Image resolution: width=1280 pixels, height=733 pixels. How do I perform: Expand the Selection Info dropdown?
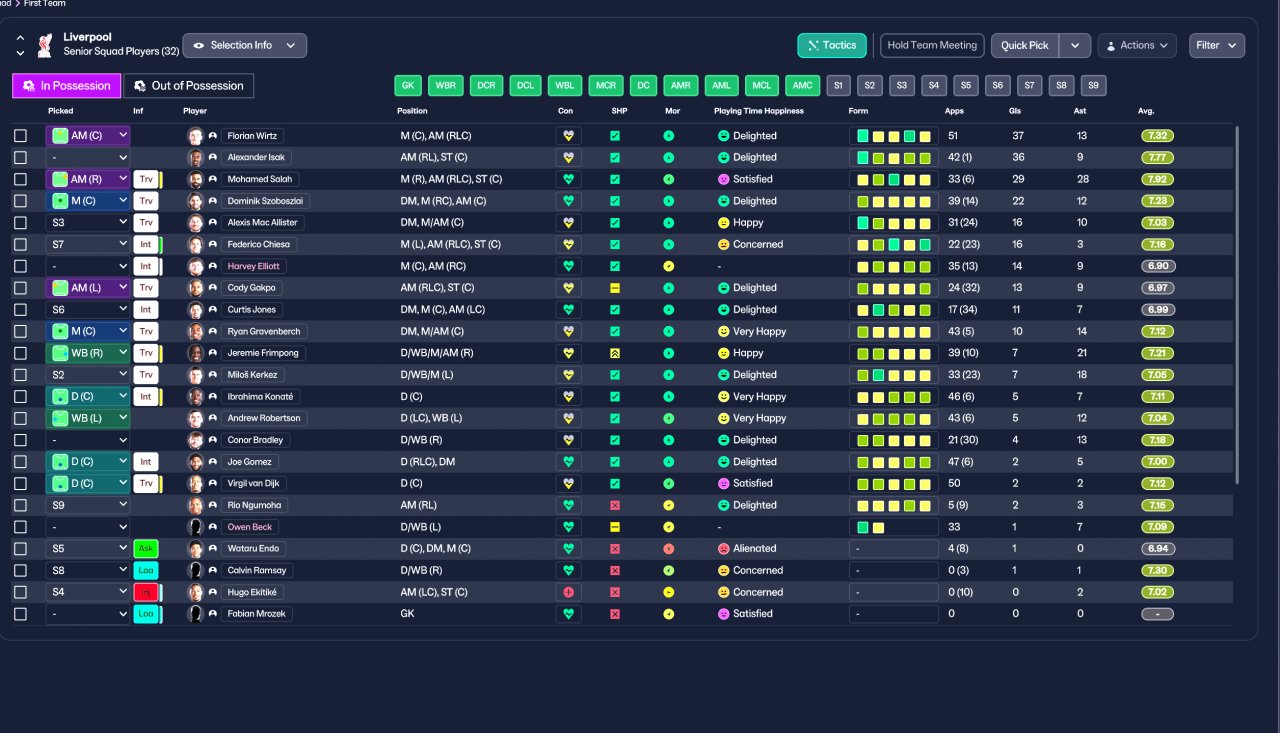pyautogui.click(x=245, y=45)
